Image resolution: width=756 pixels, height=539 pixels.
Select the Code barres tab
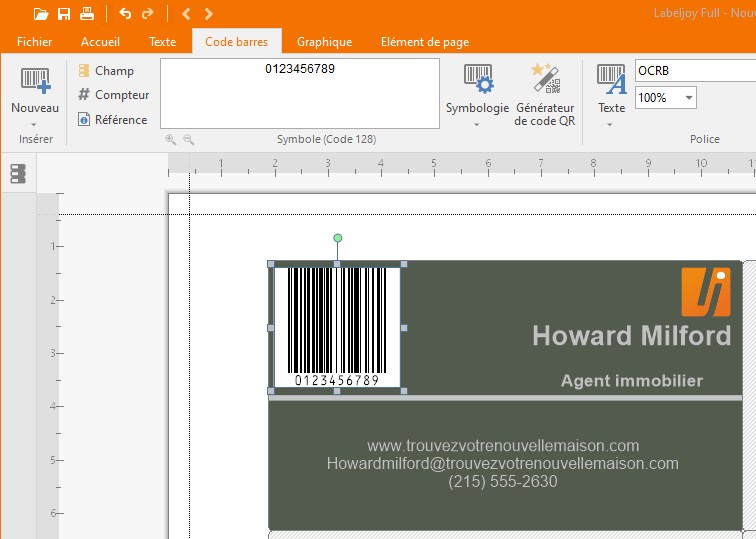(x=237, y=42)
